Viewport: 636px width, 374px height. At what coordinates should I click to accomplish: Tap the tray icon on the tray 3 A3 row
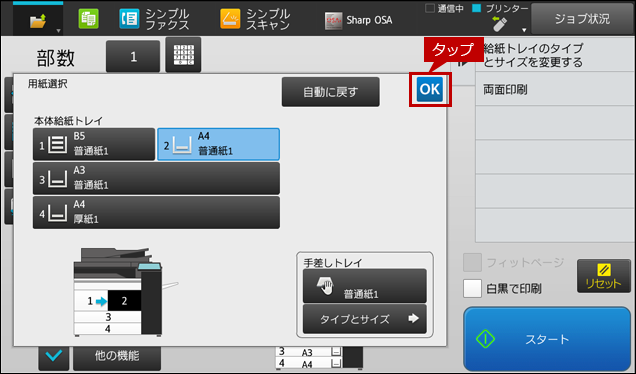58,178
